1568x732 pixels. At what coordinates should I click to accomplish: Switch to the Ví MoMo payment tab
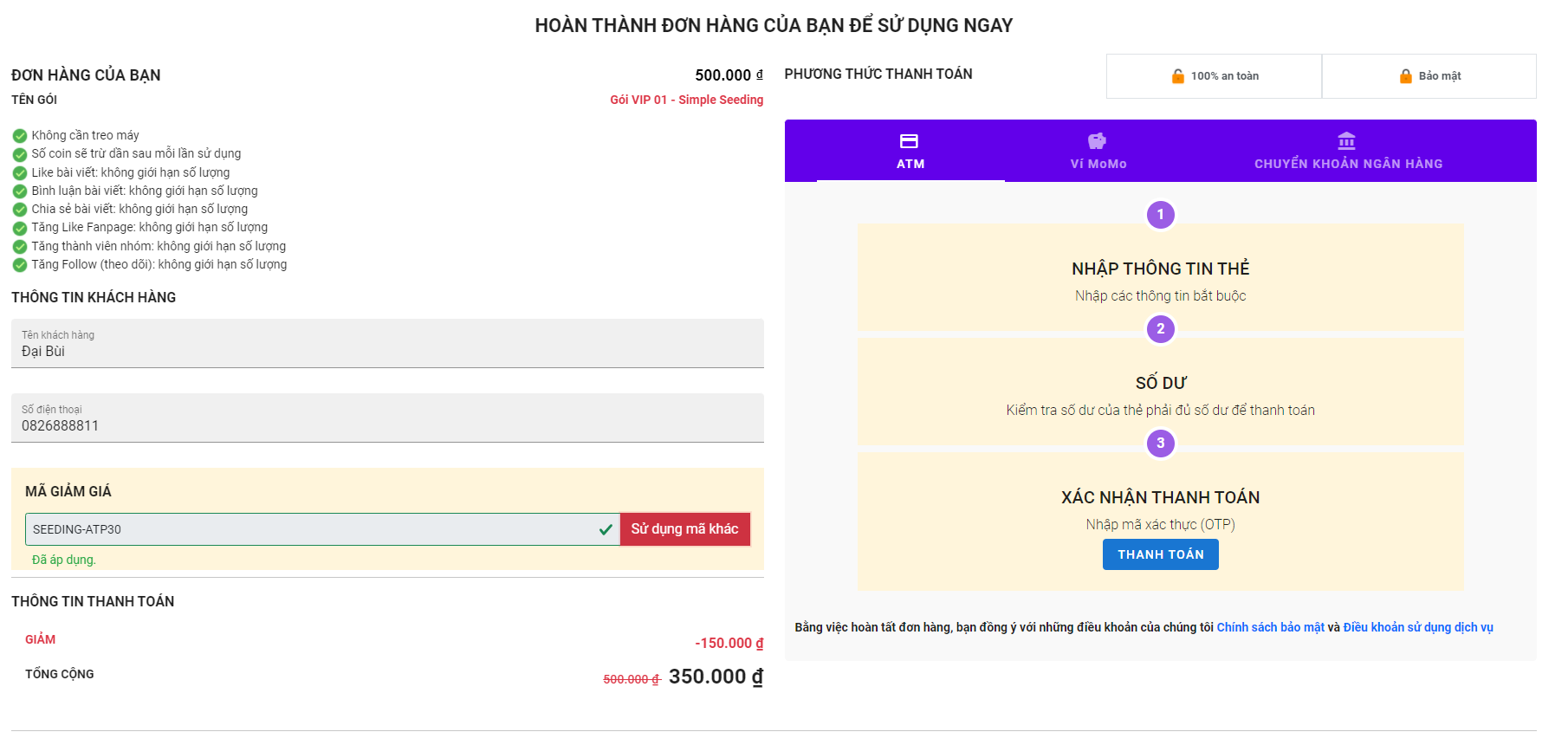1098,152
